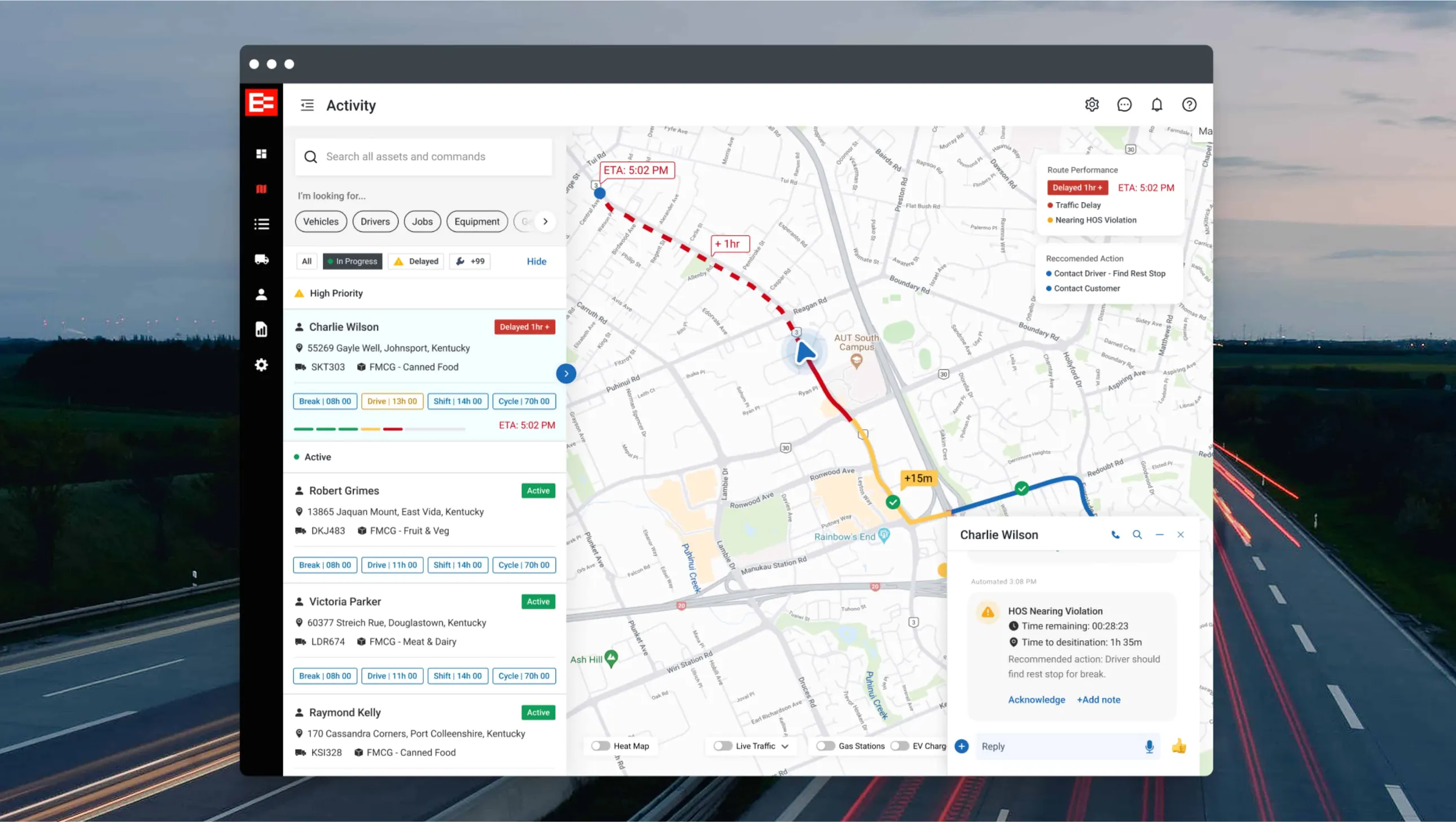The height and width of the screenshot is (822, 1456).
Task: Close the Charlie Wilson chat panel
Action: point(1181,535)
